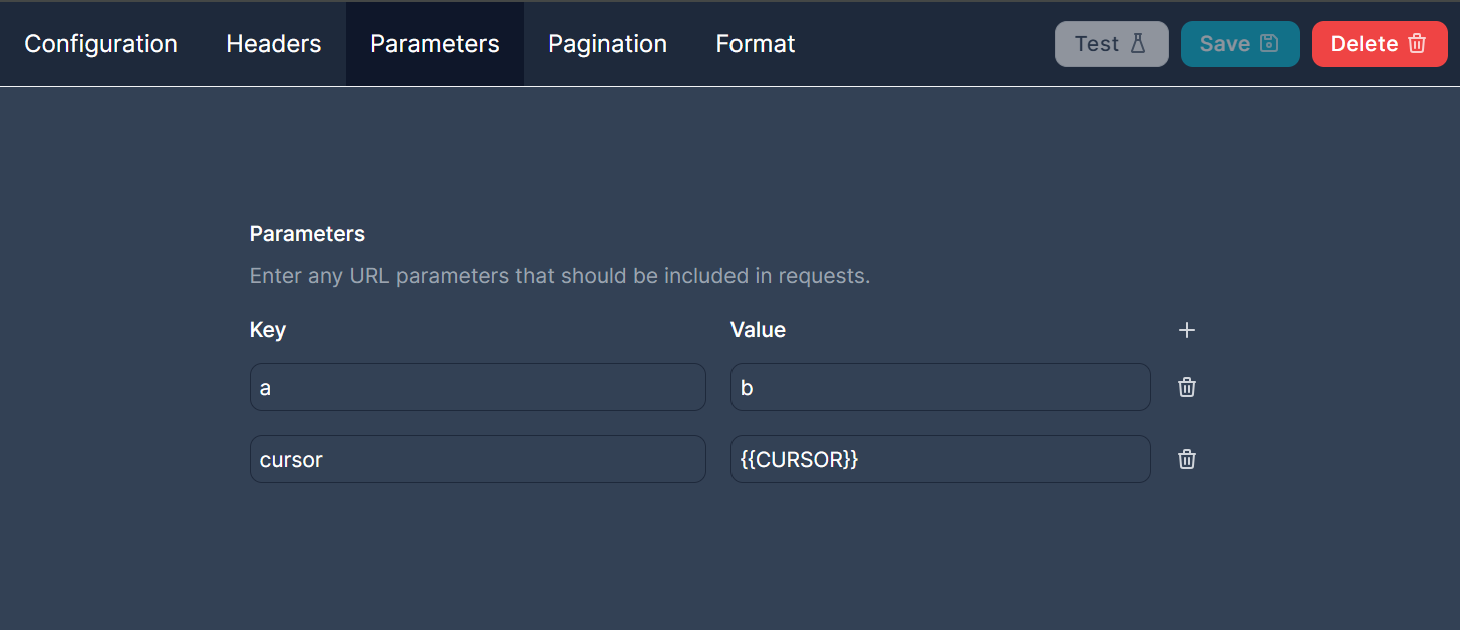Add a new parameter row with plus icon

[1187, 330]
